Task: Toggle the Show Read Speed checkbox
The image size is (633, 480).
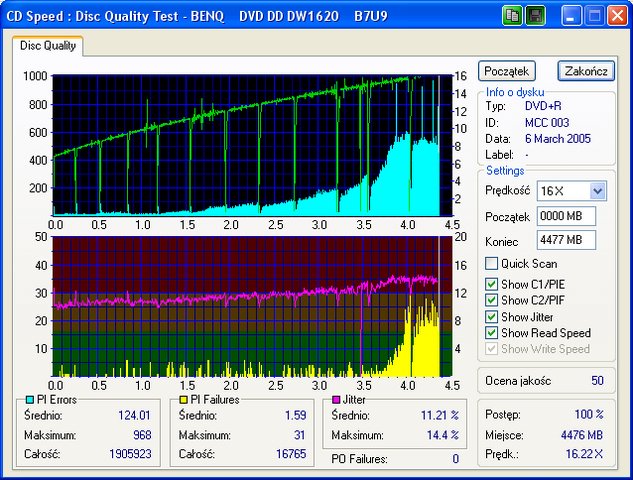Action: point(491,333)
